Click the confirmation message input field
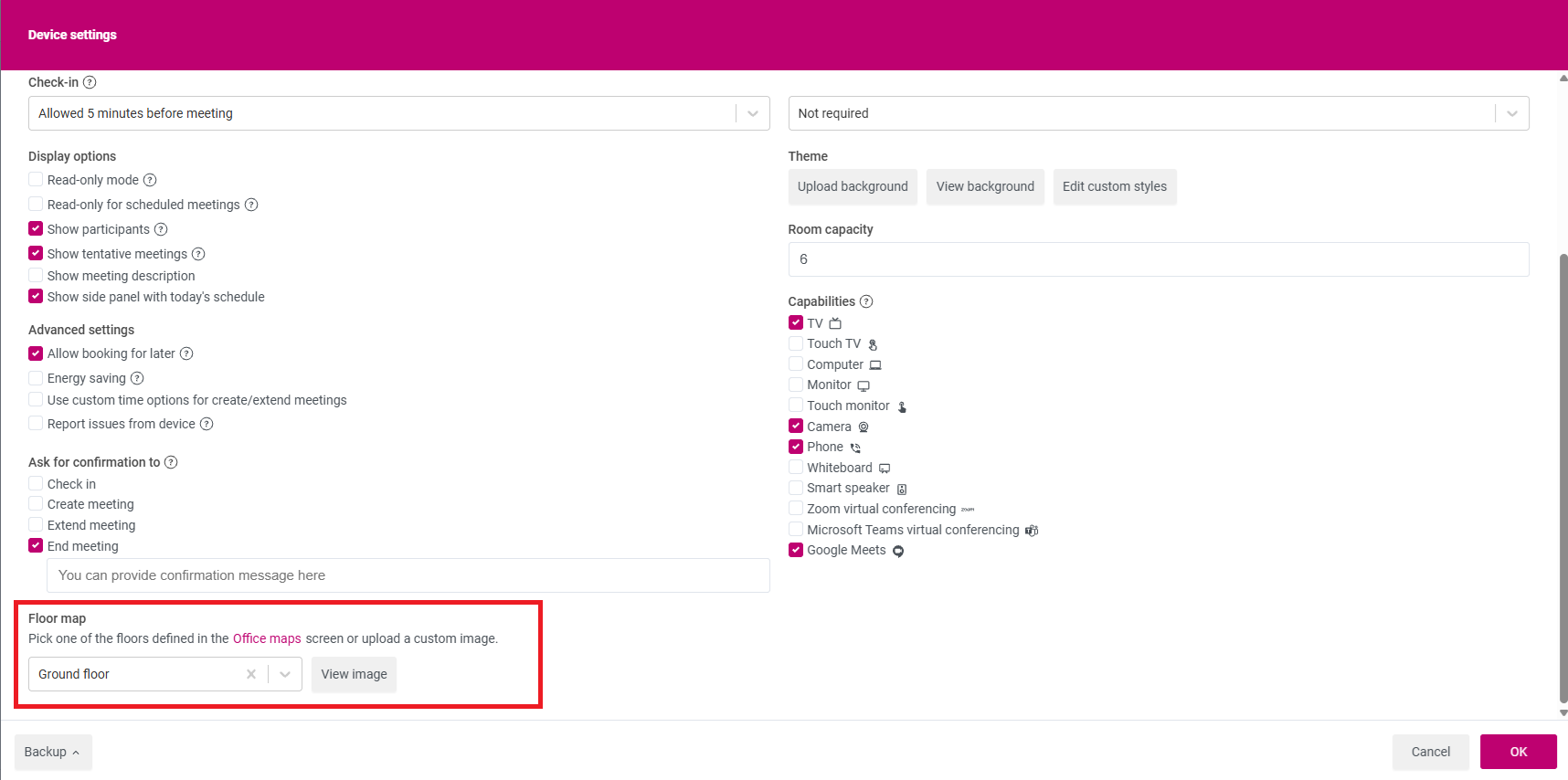The width and height of the screenshot is (1568, 780). pos(408,575)
